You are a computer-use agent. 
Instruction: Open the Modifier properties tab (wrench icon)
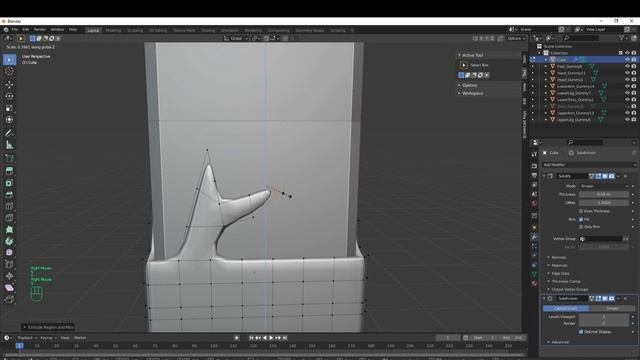pyautogui.click(x=534, y=237)
